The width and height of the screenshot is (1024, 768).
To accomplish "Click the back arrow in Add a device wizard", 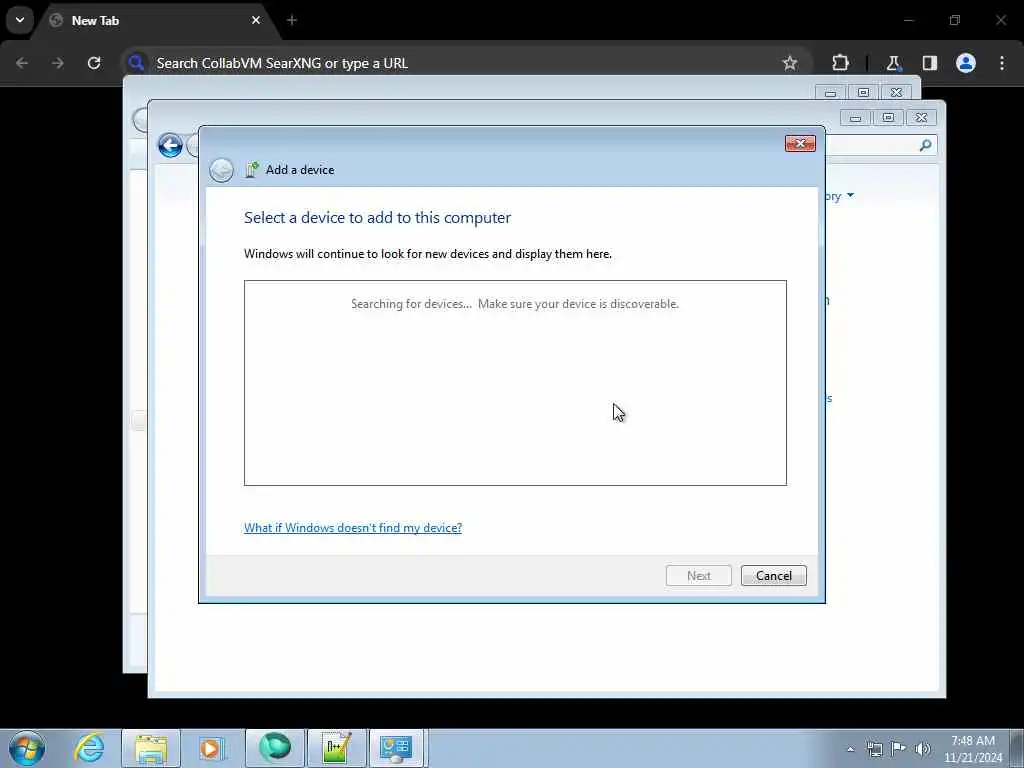I will click(221, 170).
